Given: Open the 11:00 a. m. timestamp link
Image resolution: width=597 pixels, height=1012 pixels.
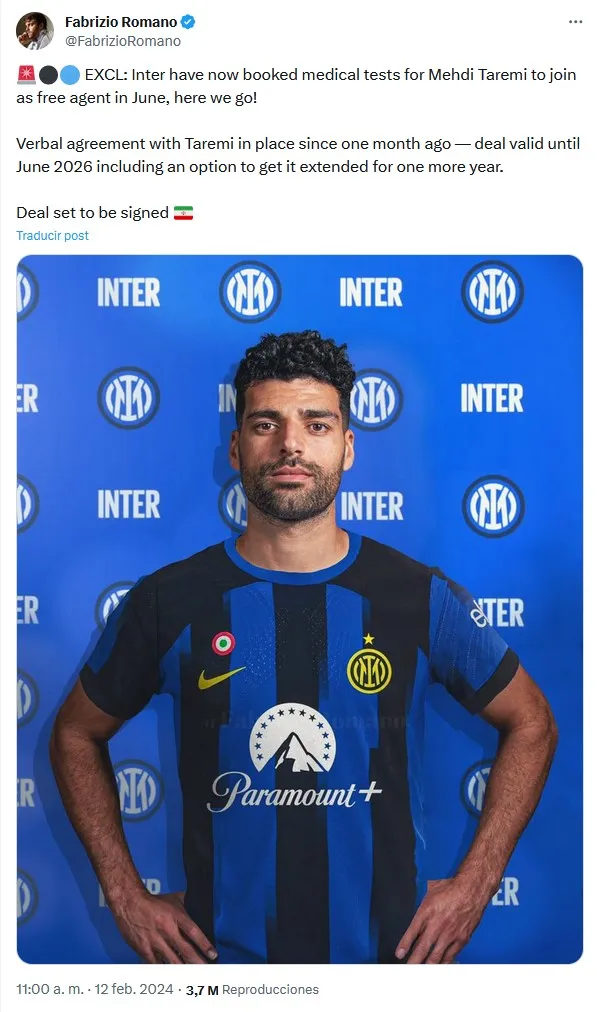Looking at the screenshot, I should [x=50, y=989].
